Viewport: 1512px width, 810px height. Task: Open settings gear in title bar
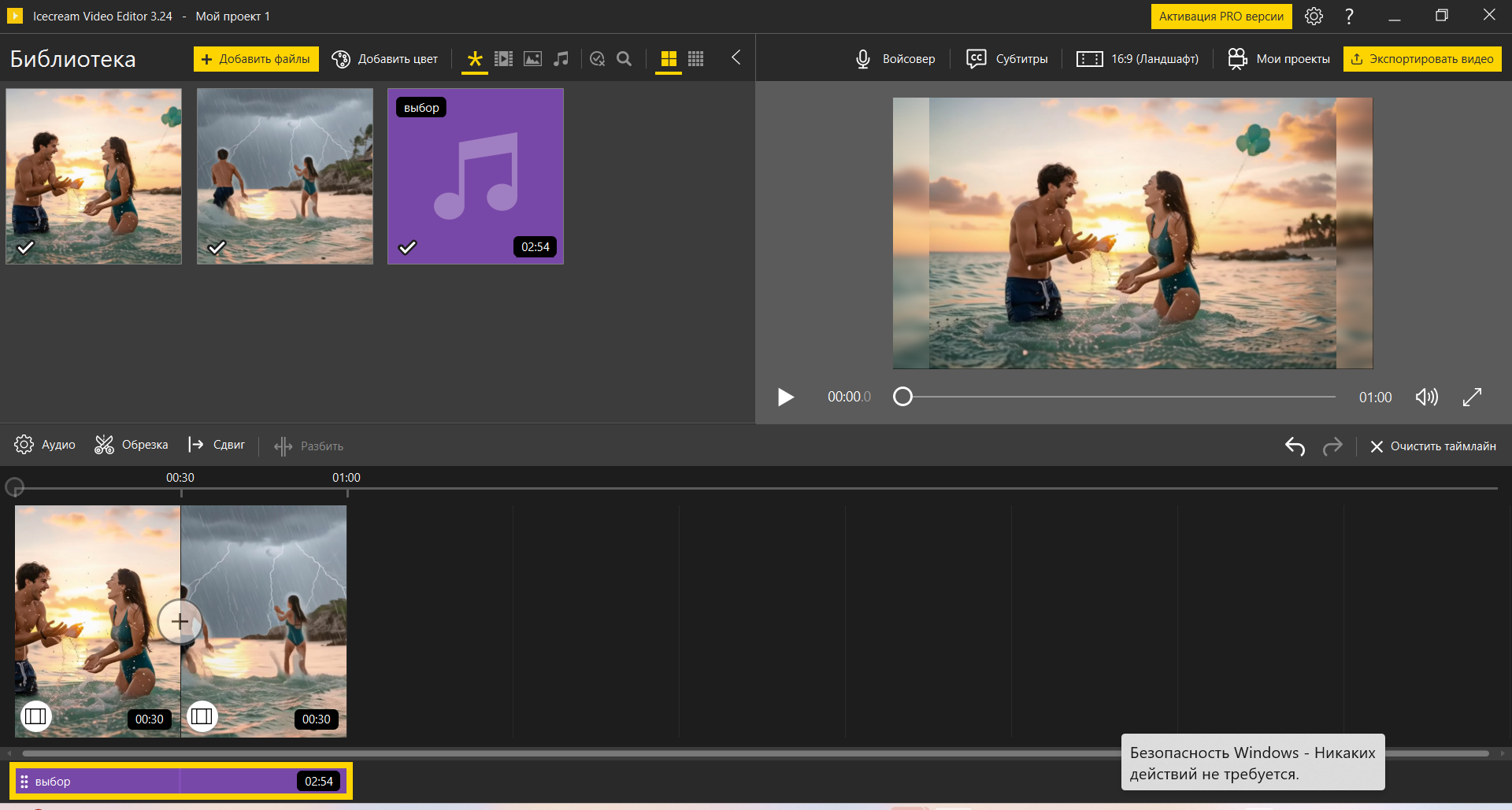1314,17
